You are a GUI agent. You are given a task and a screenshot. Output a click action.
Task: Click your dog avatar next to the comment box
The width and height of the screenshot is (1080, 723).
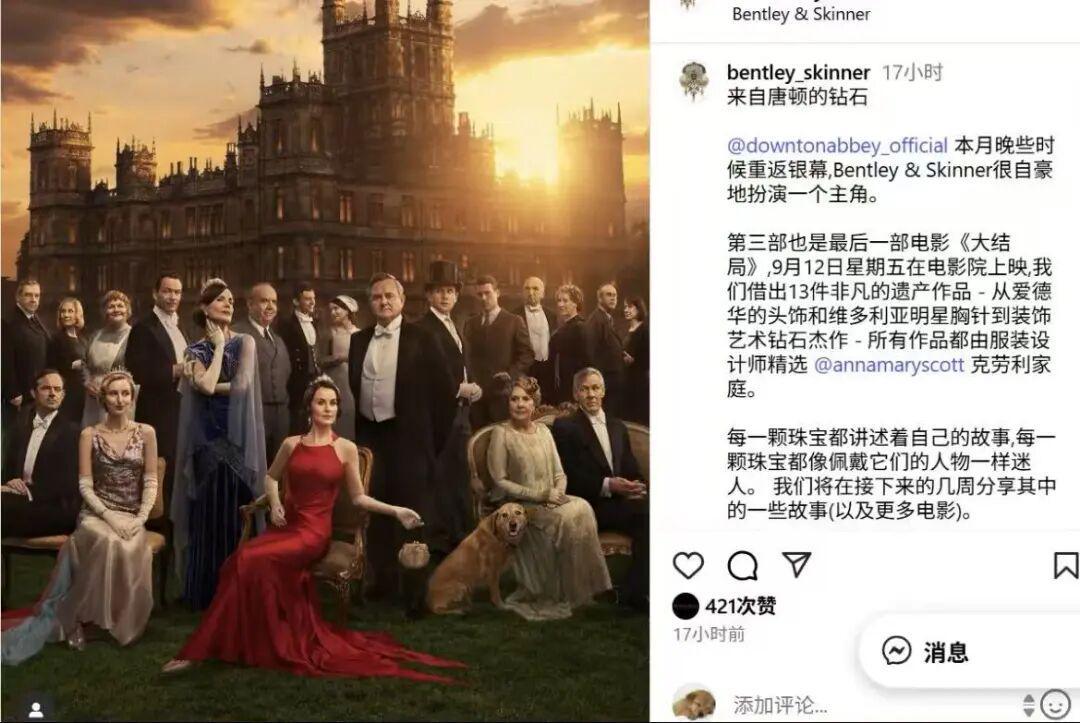pos(693,704)
